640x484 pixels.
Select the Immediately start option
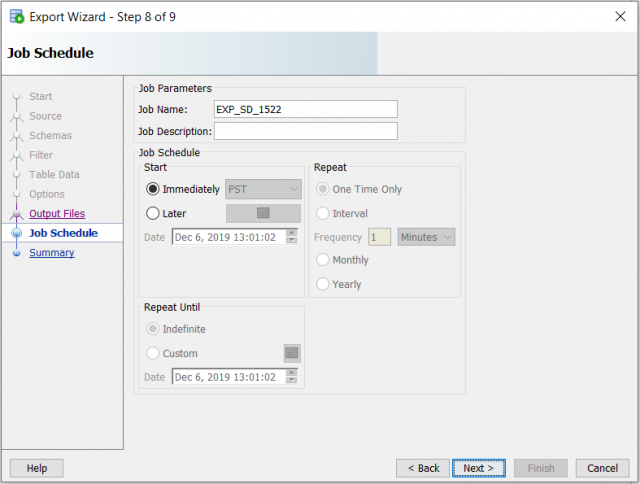(153, 189)
